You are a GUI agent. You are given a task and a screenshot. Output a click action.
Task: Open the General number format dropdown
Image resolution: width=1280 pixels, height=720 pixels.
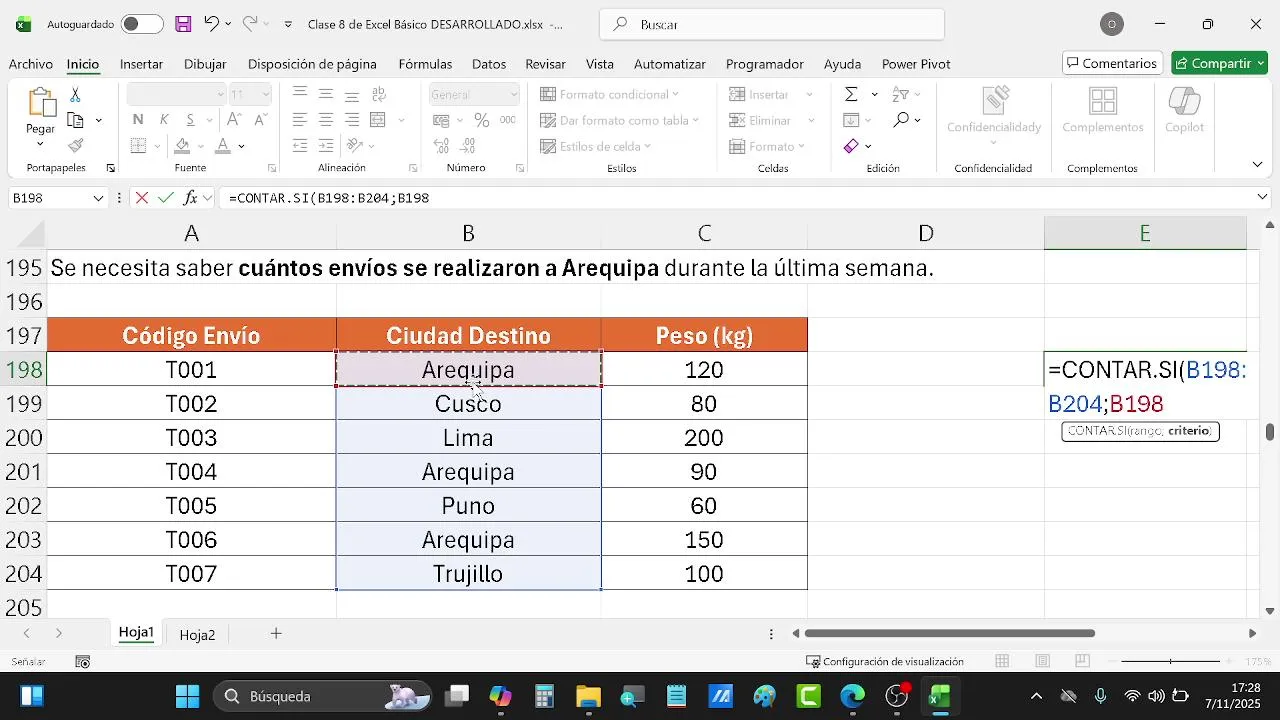coord(514,94)
